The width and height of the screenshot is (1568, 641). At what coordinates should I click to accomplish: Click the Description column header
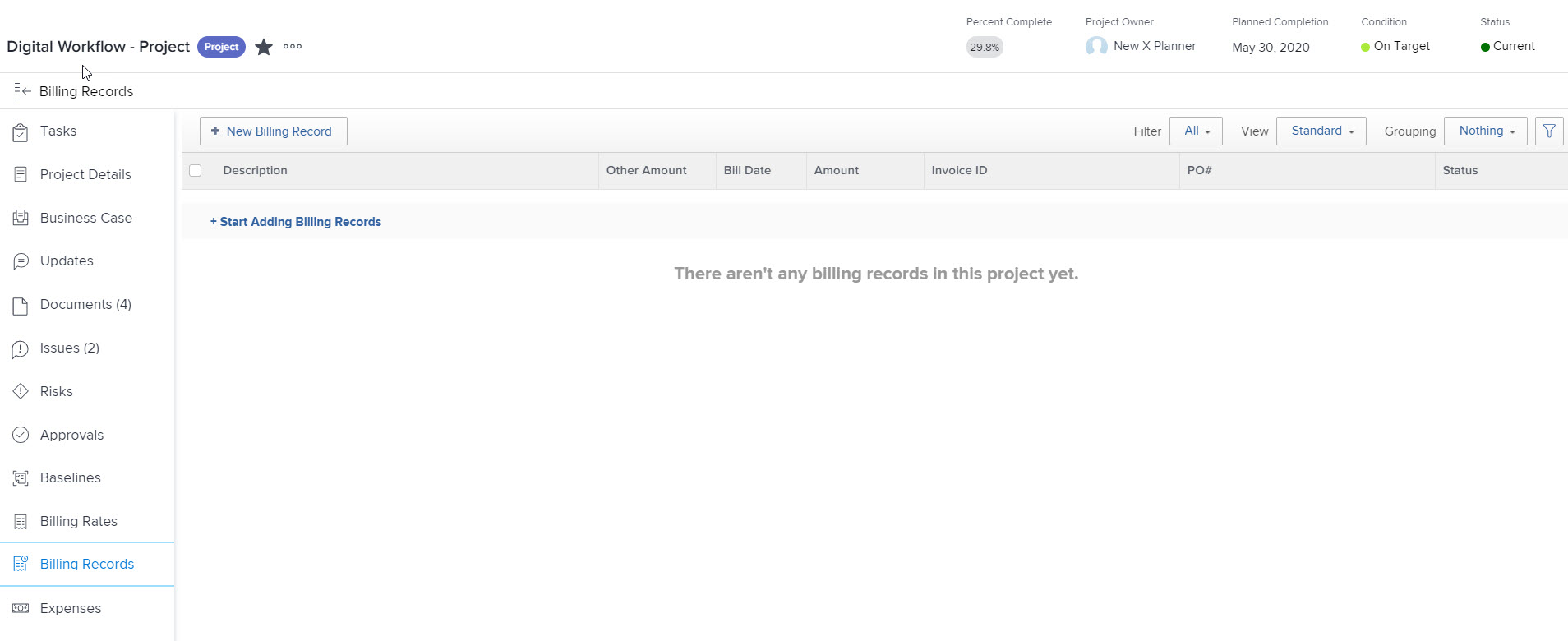256,171
